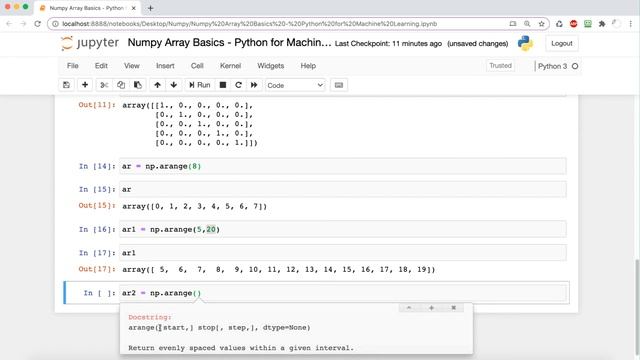Screen dimensions: 640x360
Task: Cut selected cells with scissors icon
Action: click(104, 85)
